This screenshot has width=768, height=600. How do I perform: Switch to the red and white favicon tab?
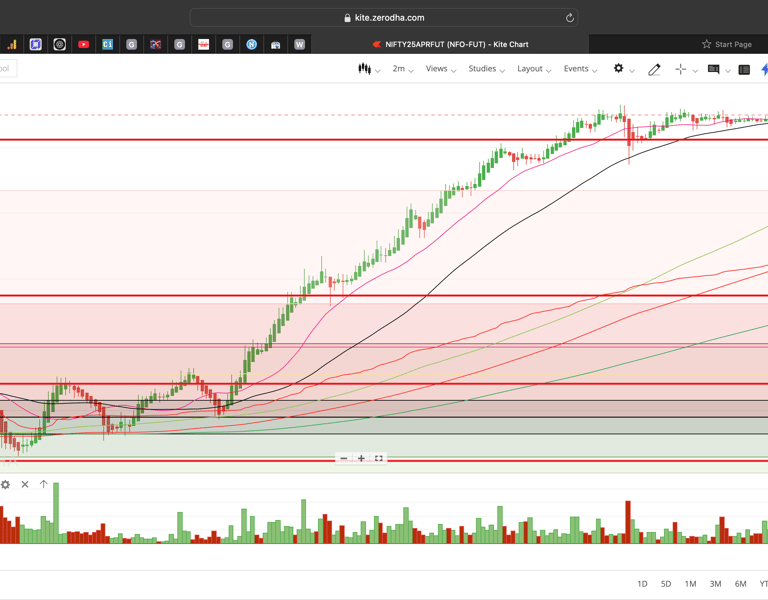point(203,45)
